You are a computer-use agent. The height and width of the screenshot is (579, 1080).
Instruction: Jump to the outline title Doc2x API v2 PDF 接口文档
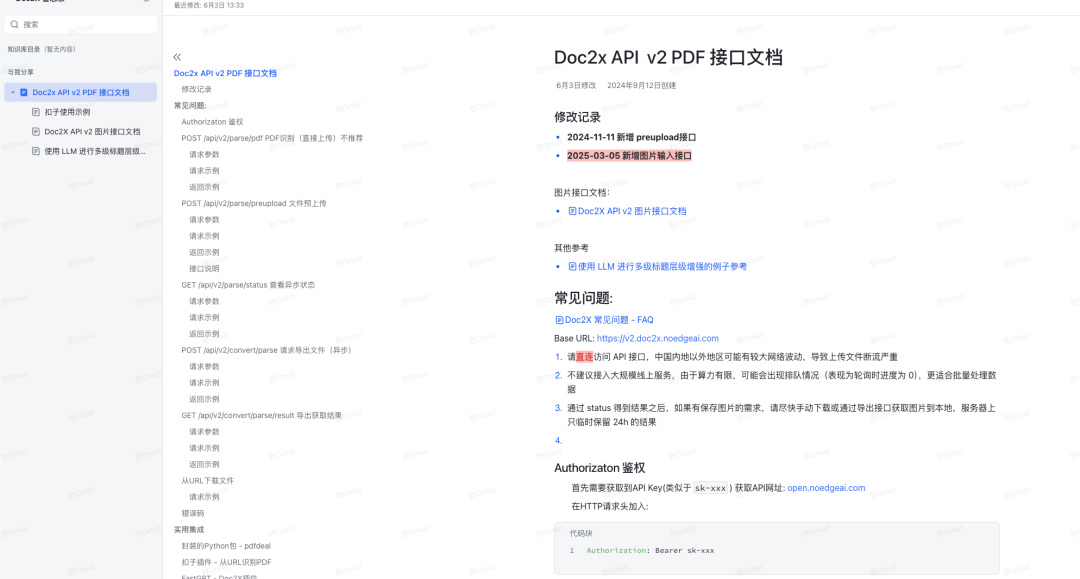(225, 73)
